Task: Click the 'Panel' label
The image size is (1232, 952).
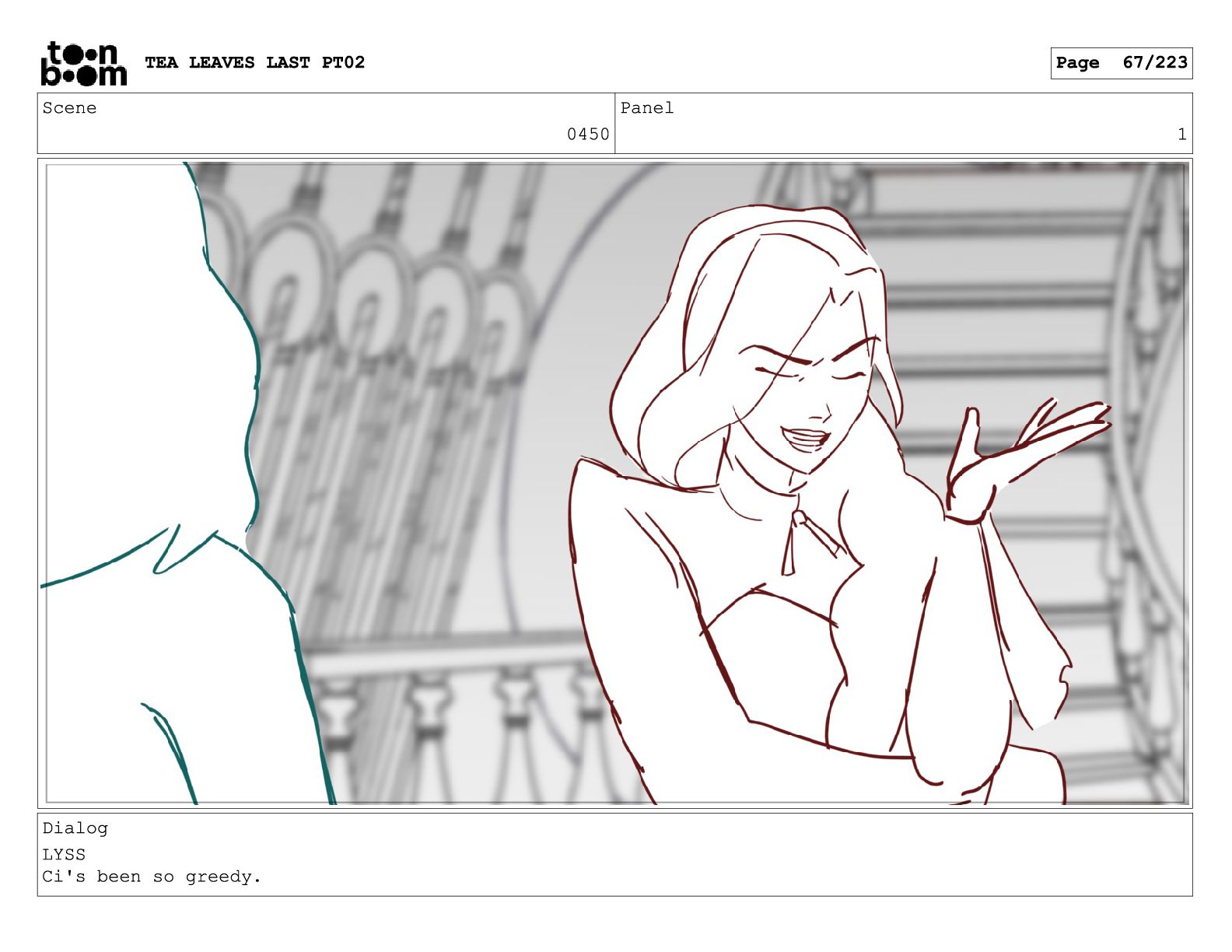Action: [646, 108]
